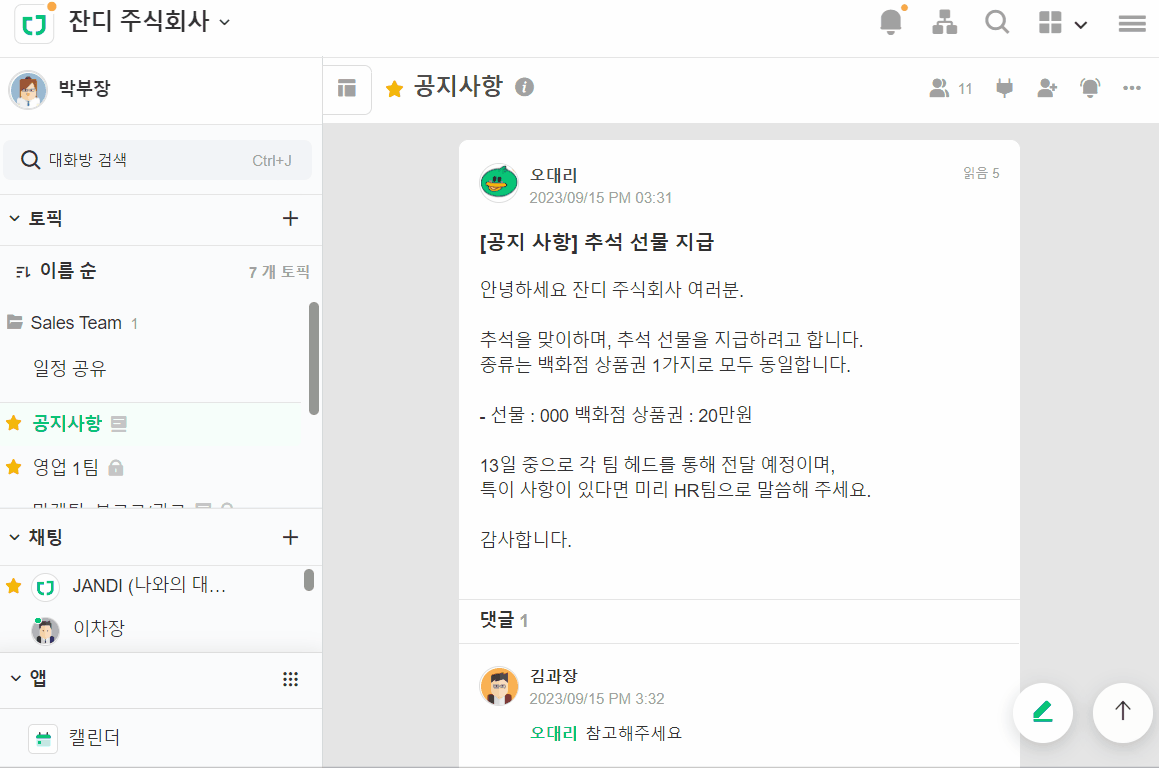
Task: Click the 대화방 검색 search field
Action: pyautogui.click(x=157, y=160)
